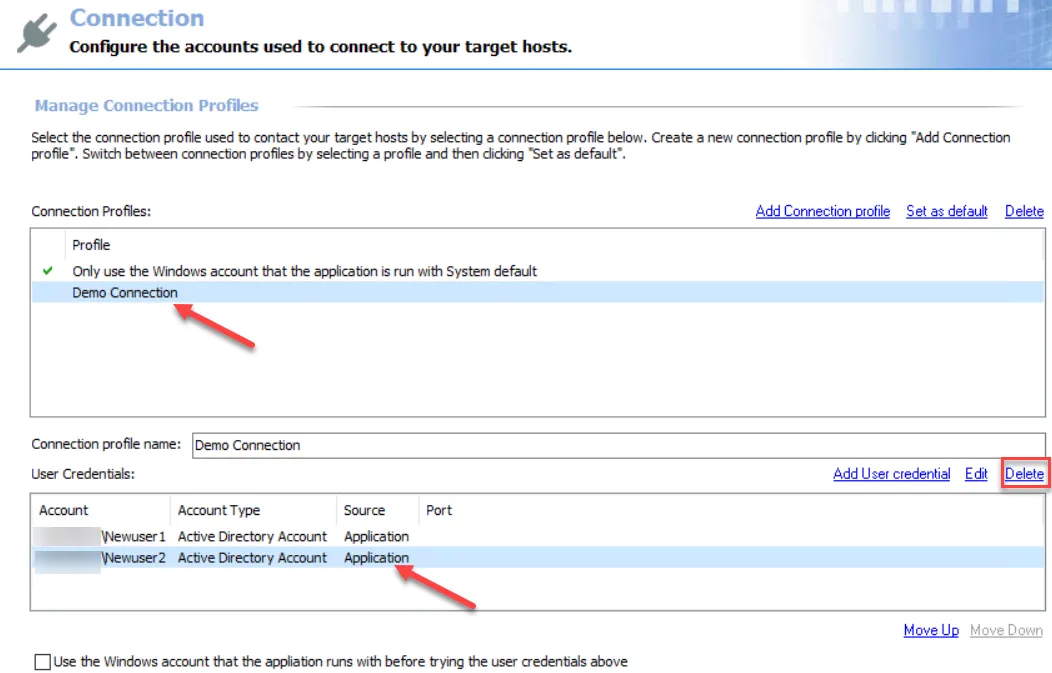The image size is (1052, 673).
Task: Click the Account Type column header
Action: click(219, 510)
